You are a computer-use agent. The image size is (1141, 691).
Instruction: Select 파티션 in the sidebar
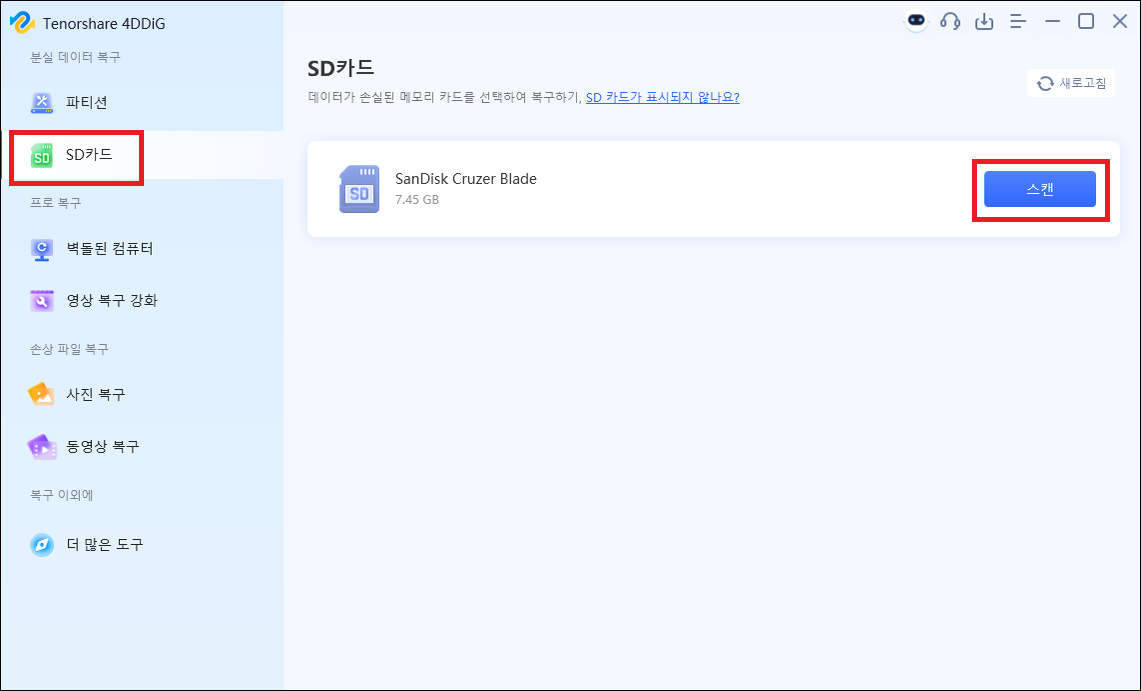(142, 103)
